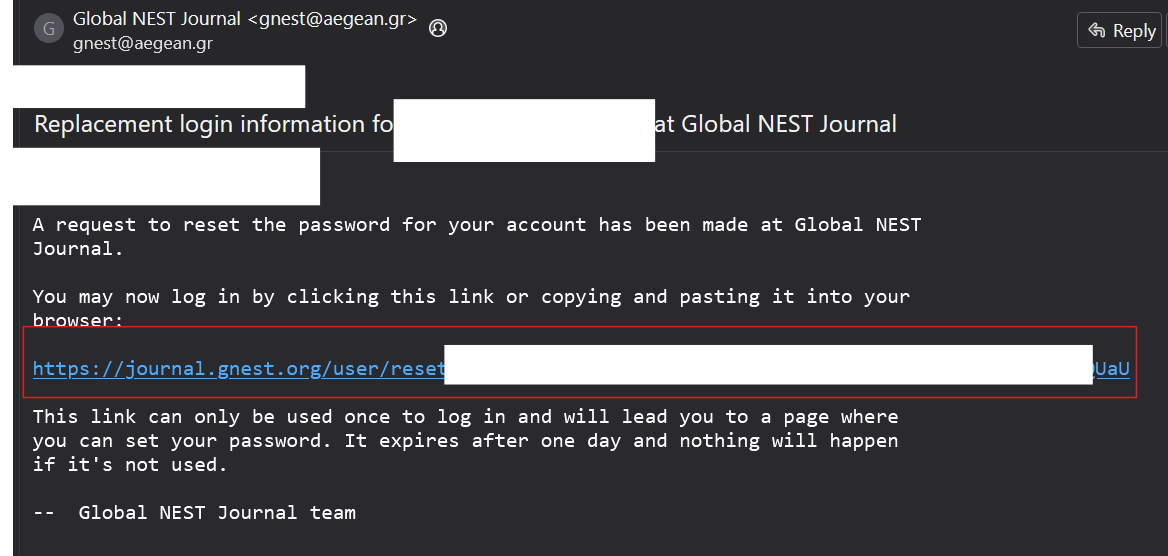Click the redacted white box above the subject

pyautogui.click(x=160, y=87)
